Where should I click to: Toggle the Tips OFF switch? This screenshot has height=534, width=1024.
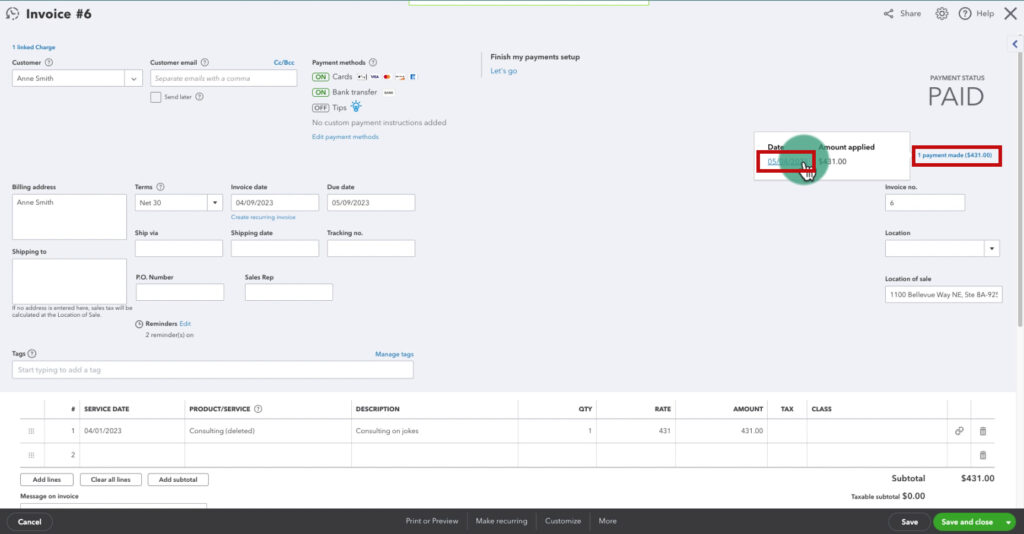click(x=321, y=108)
